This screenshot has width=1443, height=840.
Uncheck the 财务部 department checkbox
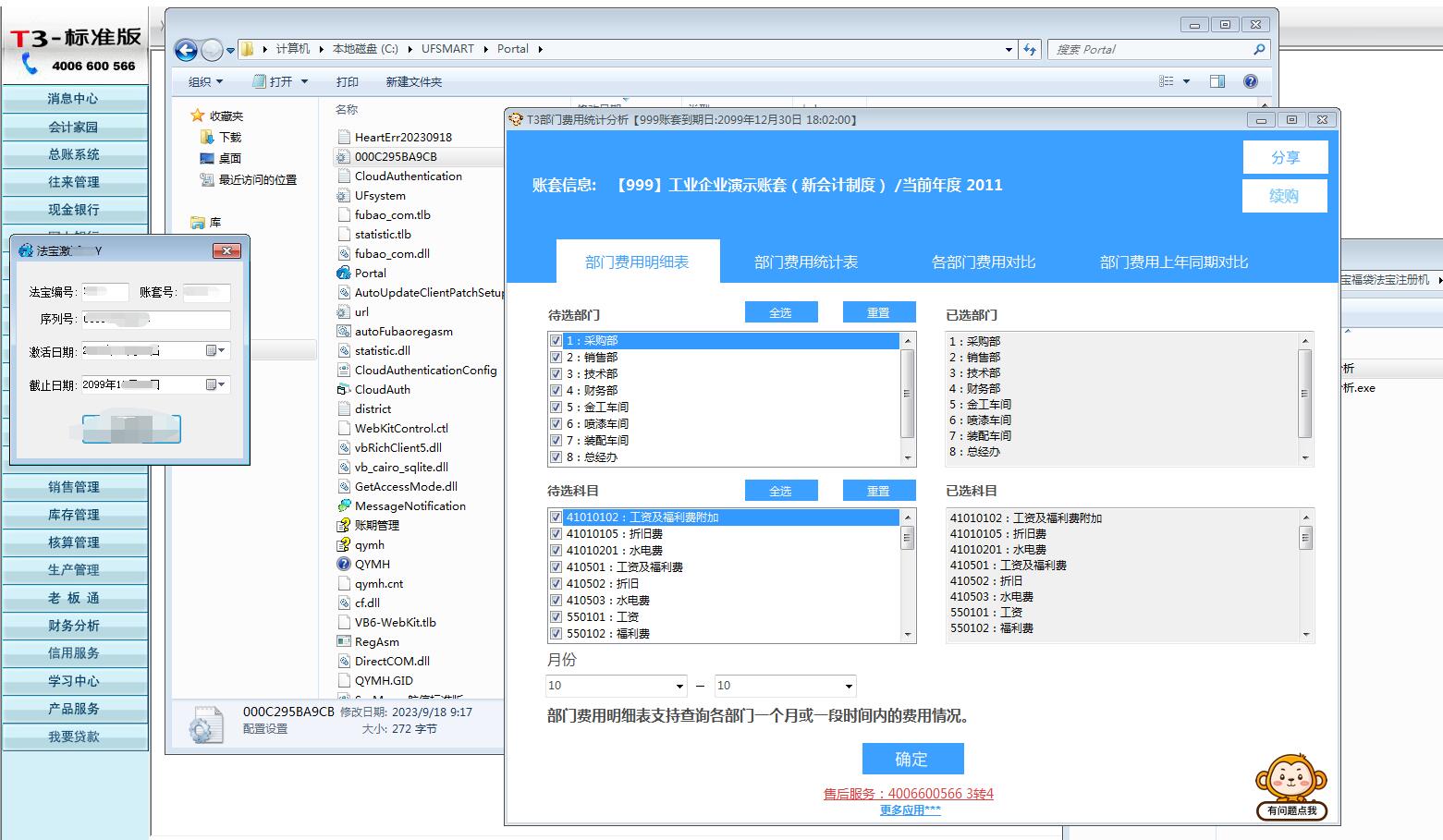coord(556,391)
